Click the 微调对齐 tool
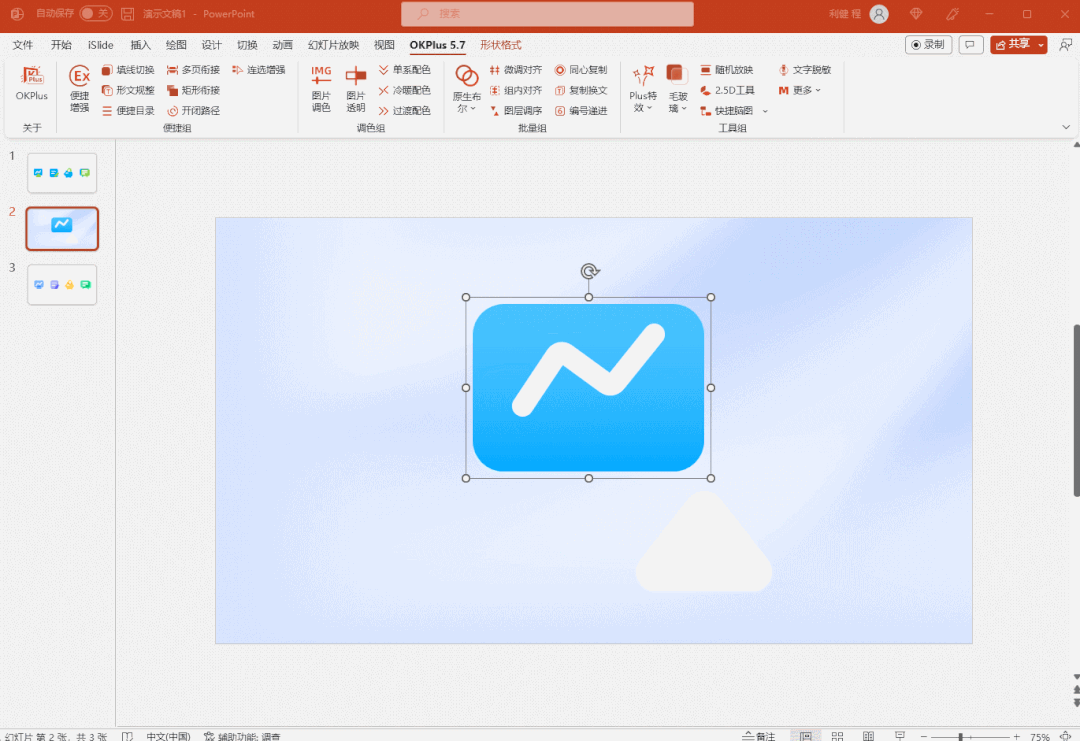1080x741 pixels. click(x=516, y=70)
